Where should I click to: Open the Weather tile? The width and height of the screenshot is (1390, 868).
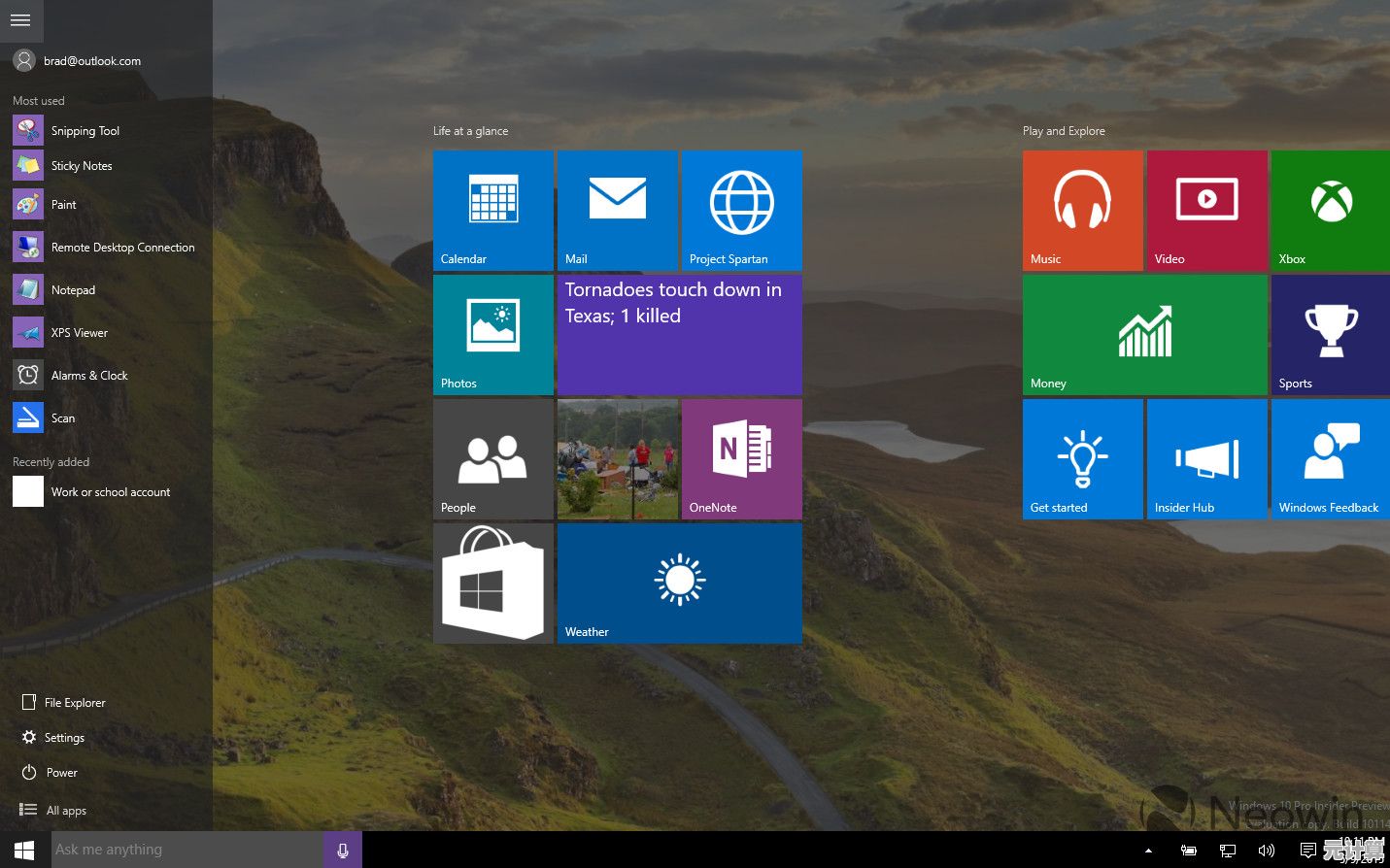(x=680, y=583)
